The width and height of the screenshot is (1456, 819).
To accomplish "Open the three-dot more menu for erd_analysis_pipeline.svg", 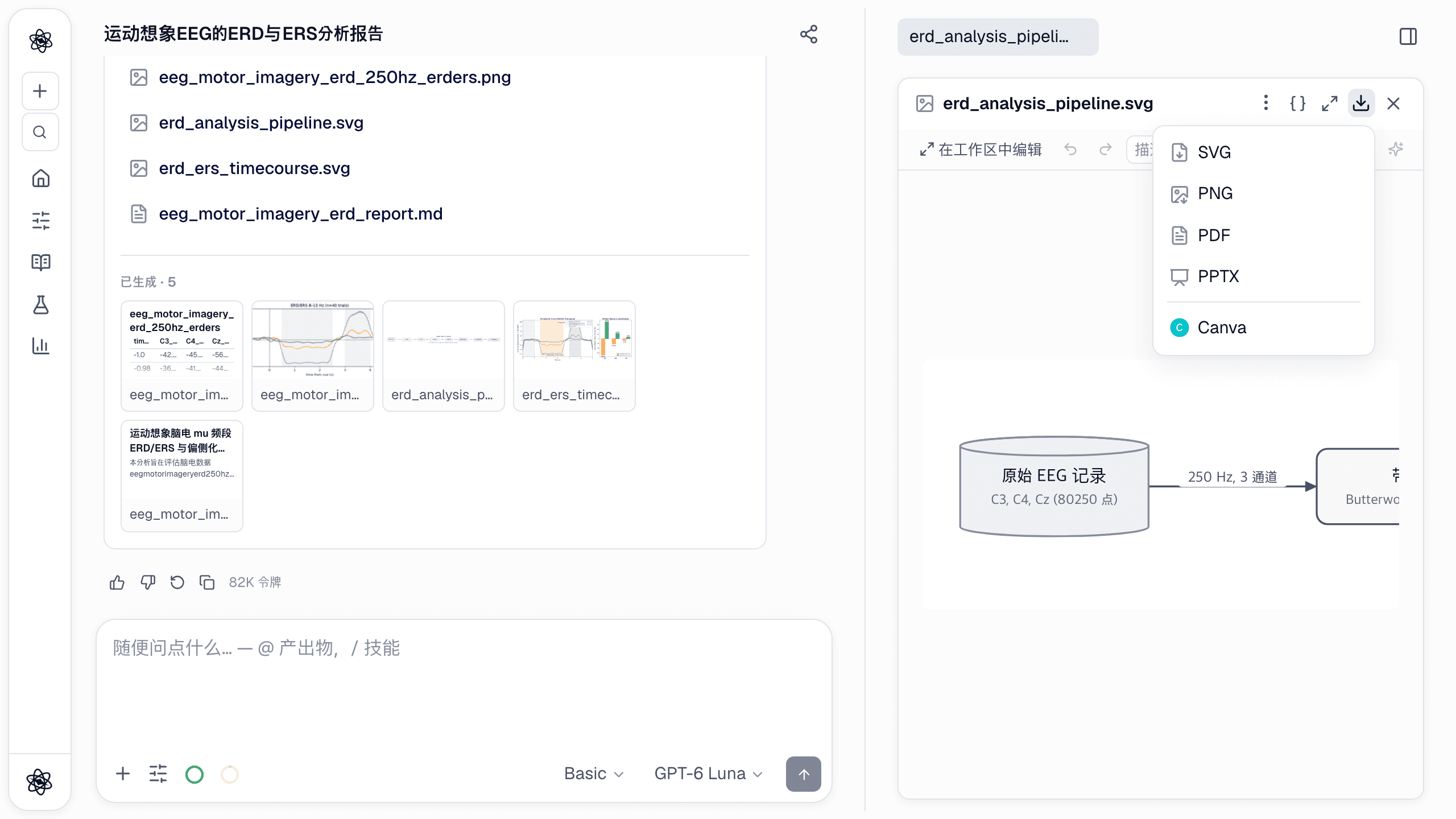I will point(1266,103).
